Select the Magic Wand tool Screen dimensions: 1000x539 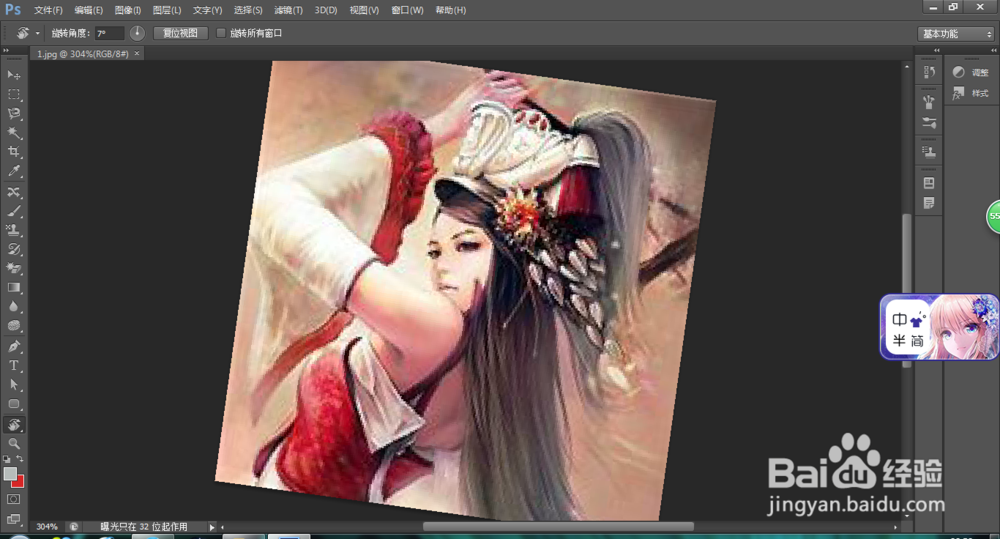click(x=13, y=133)
